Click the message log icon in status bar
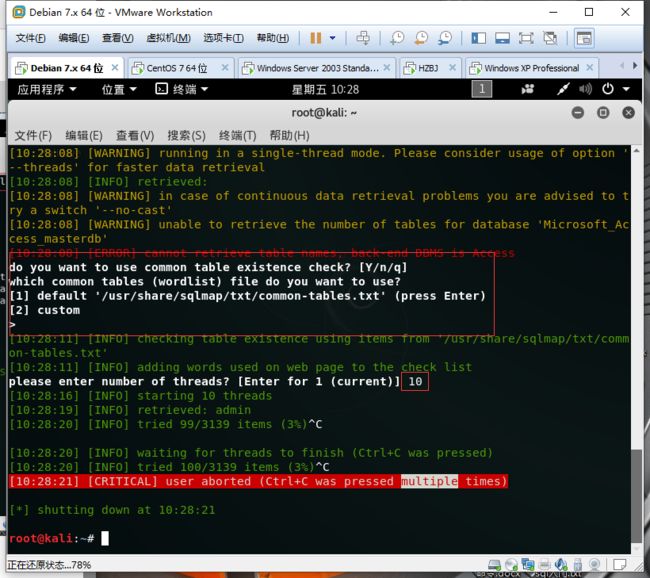This screenshot has width=650, height=578. (x=619, y=565)
